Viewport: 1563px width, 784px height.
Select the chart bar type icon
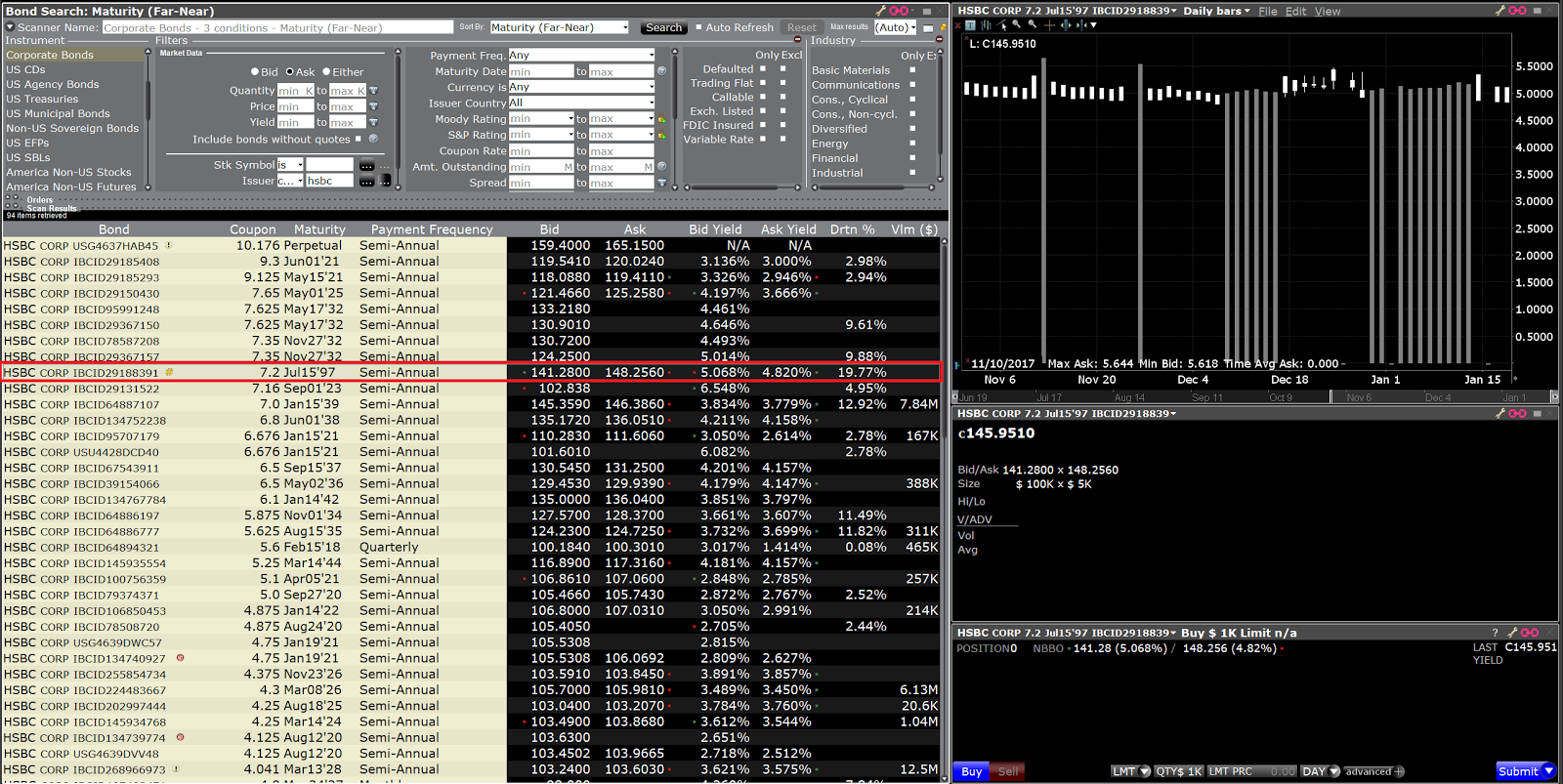pos(986,25)
